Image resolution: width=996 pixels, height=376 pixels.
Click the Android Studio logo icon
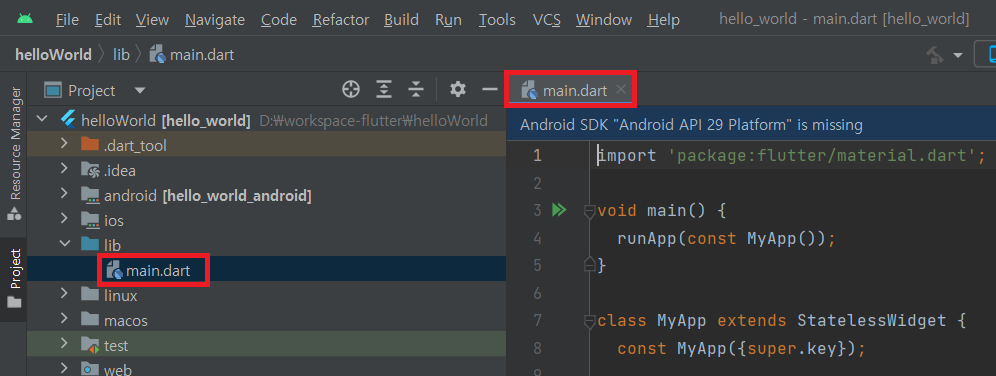tap(25, 20)
